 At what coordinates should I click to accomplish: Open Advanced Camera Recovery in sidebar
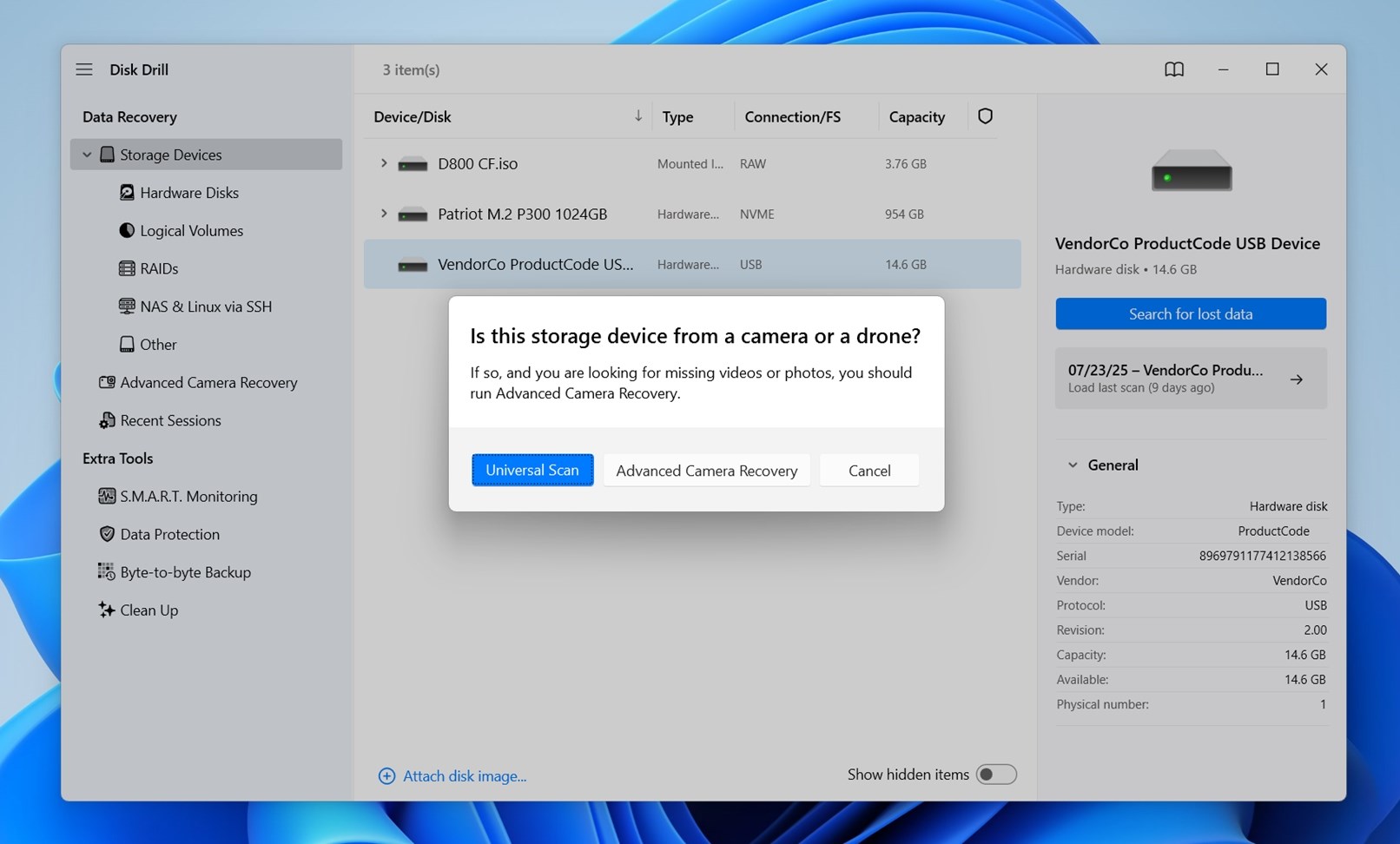pos(208,383)
